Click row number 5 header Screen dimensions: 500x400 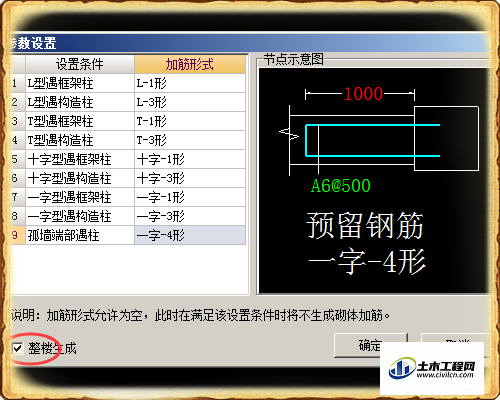(x=17, y=159)
